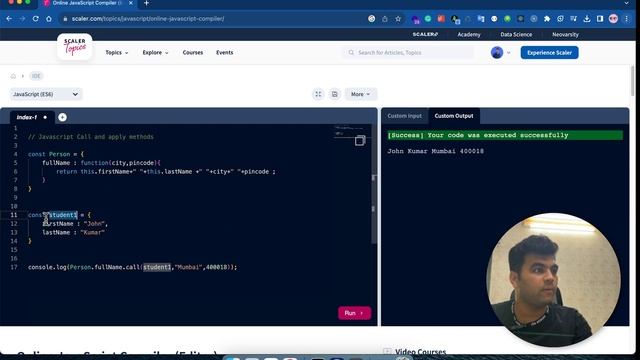The height and width of the screenshot is (360, 640).
Task: Click the const Person declaration line
Action: (x=56, y=154)
